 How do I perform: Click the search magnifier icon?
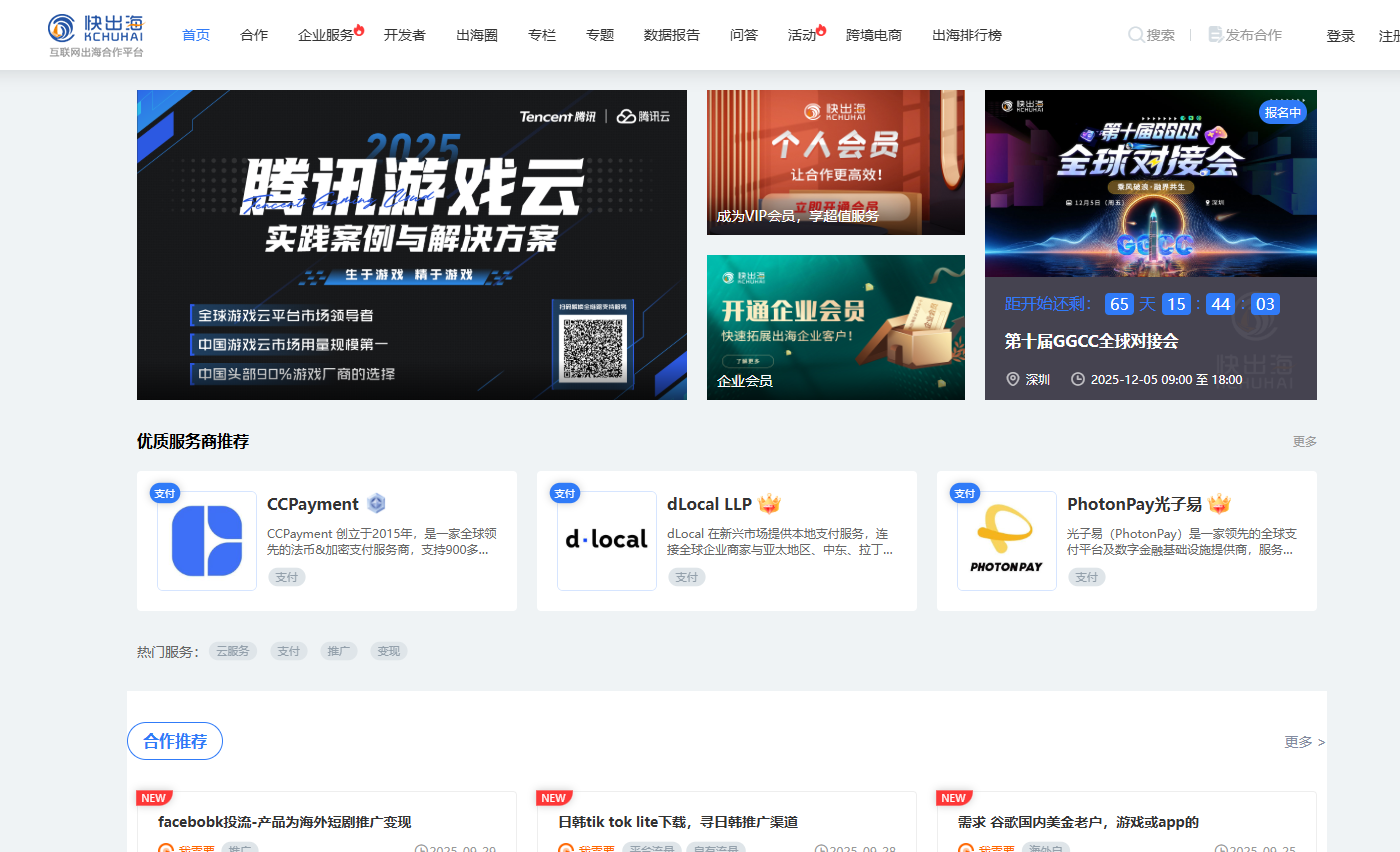pyautogui.click(x=1136, y=35)
